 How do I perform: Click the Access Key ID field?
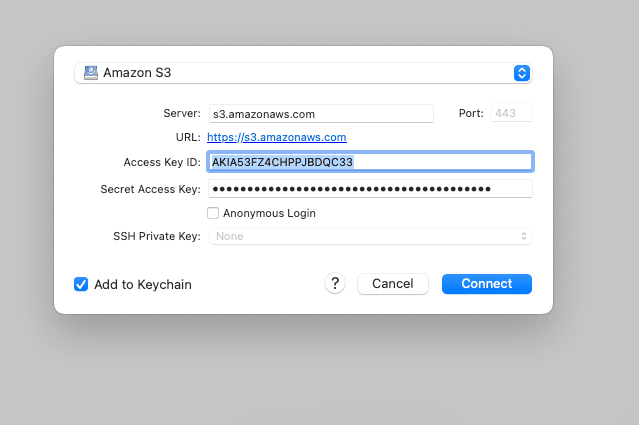tap(370, 162)
